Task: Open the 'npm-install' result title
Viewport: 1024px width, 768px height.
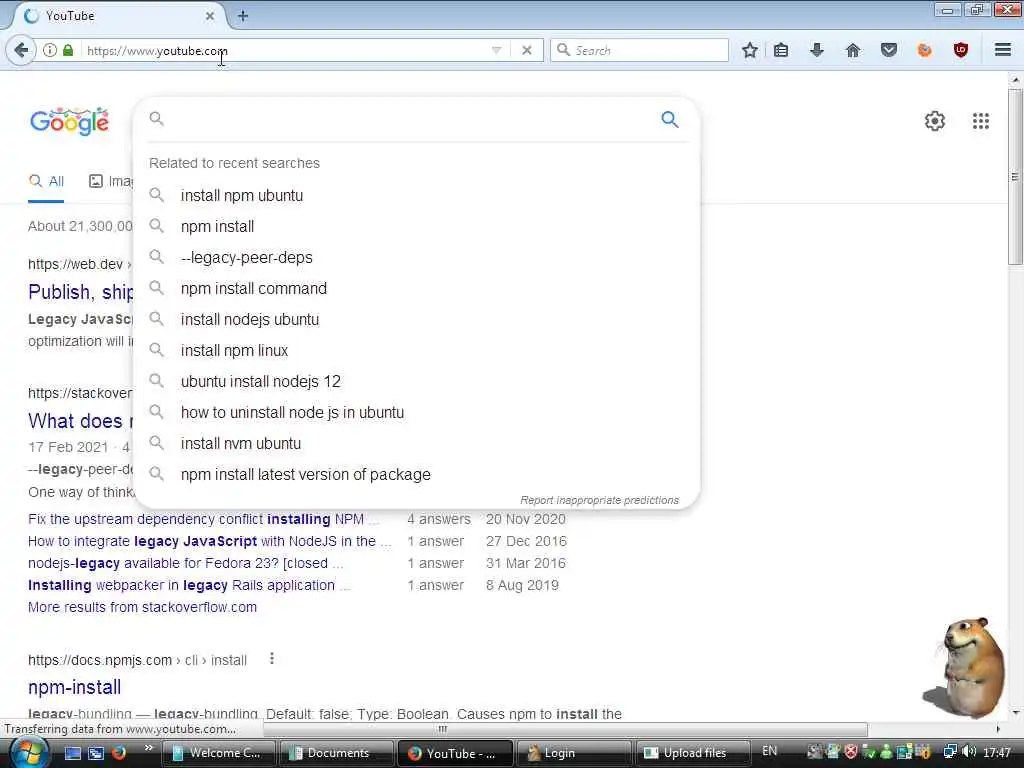Action: click(74, 687)
